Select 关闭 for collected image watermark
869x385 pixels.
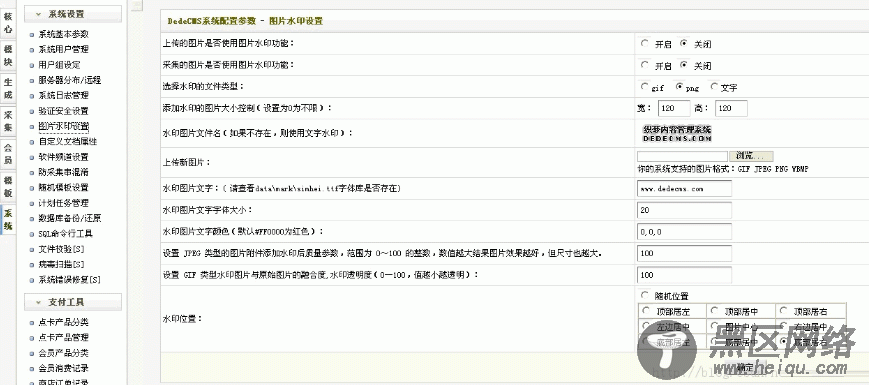[x=684, y=65]
